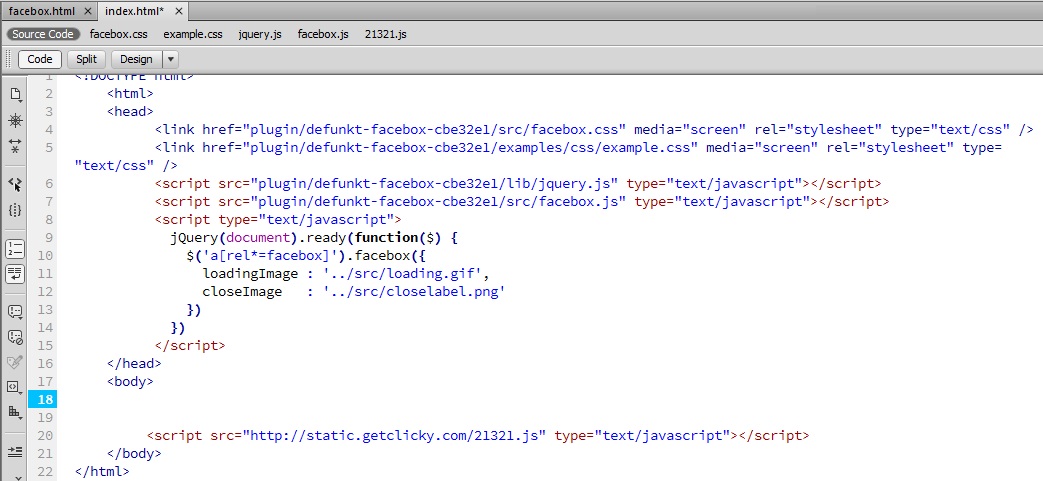Select the parent tag icon

[x=15, y=184]
